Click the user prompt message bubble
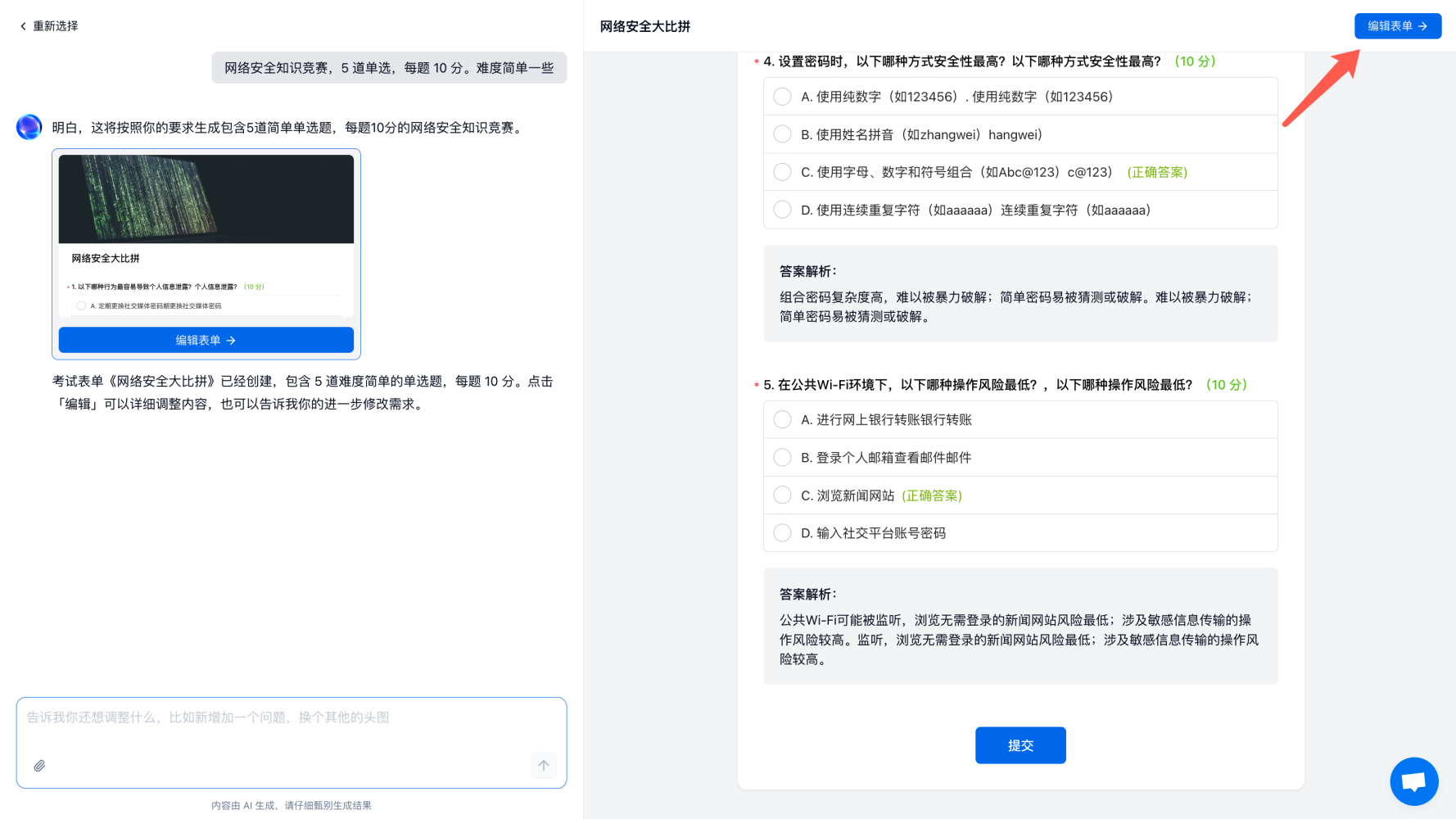Image resolution: width=1456 pixels, height=819 pixels. 389,68
